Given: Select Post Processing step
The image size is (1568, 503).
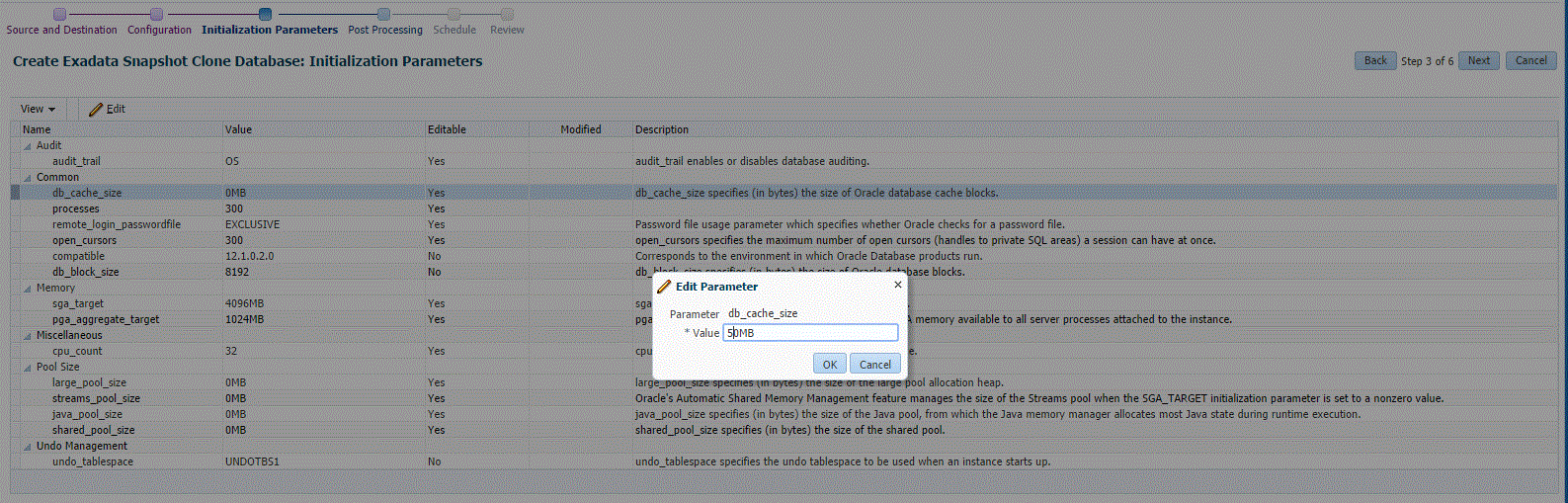Looking at the screenshot, I should click(x=385, y=30).
